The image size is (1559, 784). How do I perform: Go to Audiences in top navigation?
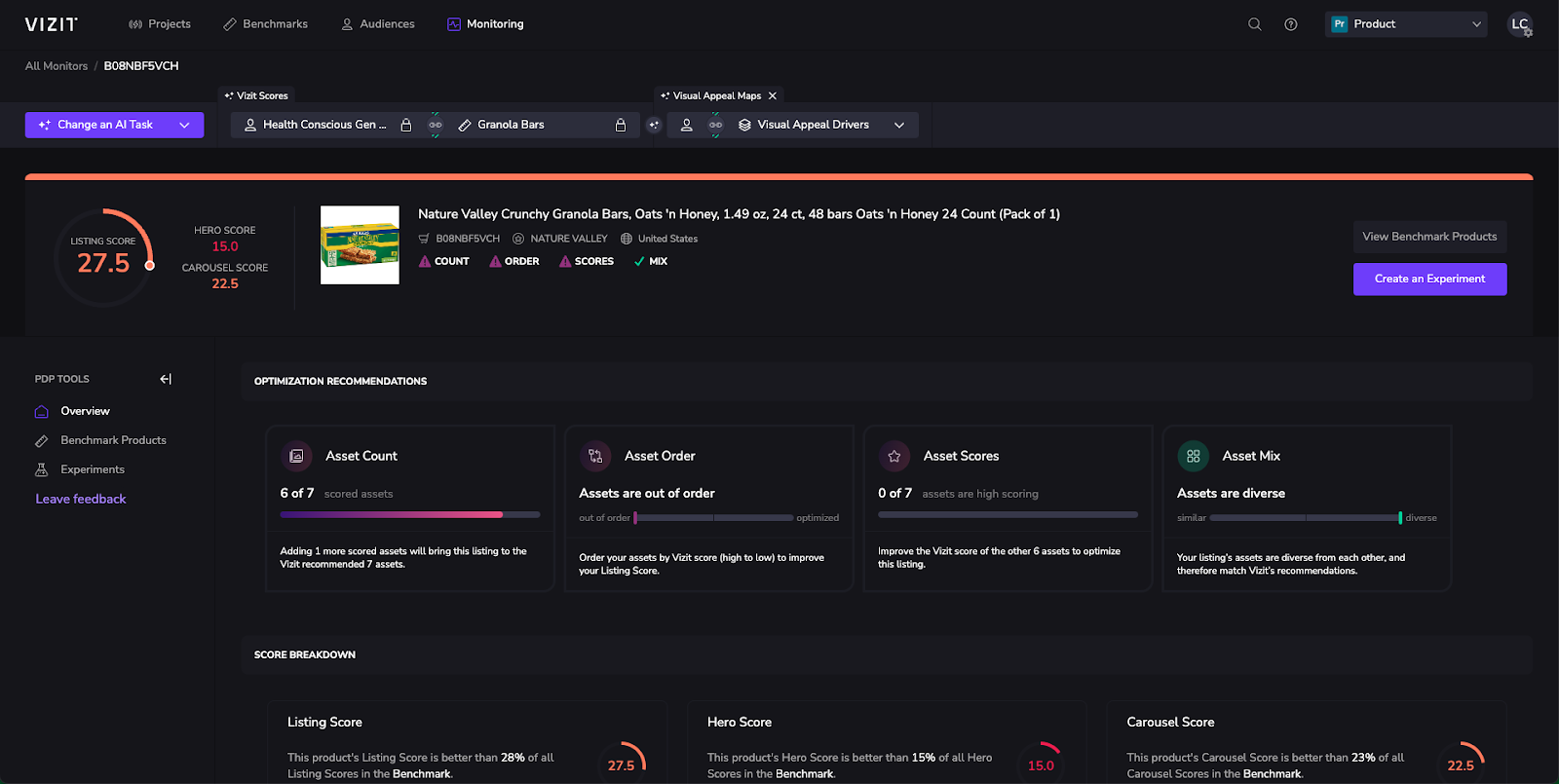378,24
